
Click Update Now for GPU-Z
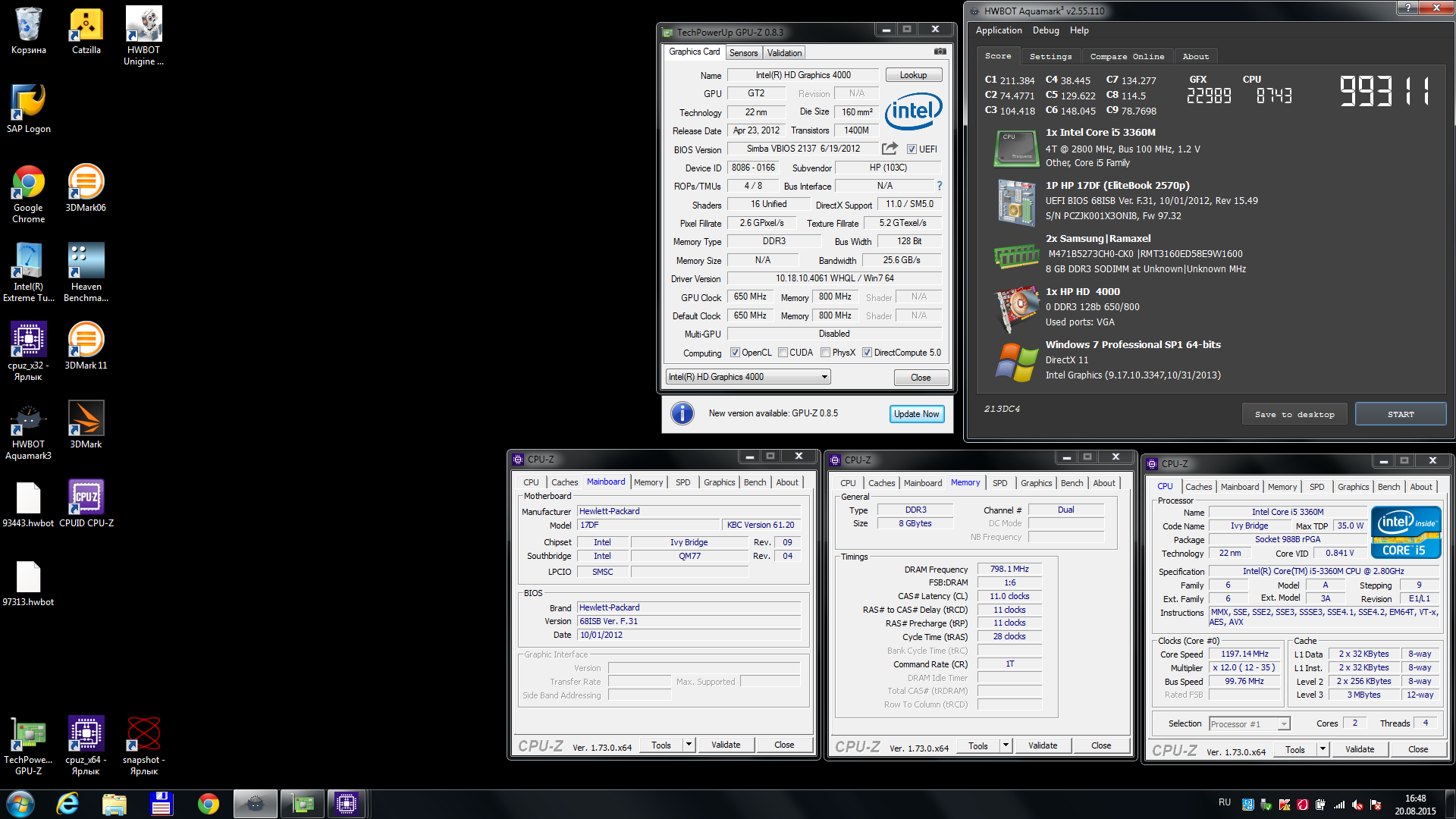click(916, 414)
